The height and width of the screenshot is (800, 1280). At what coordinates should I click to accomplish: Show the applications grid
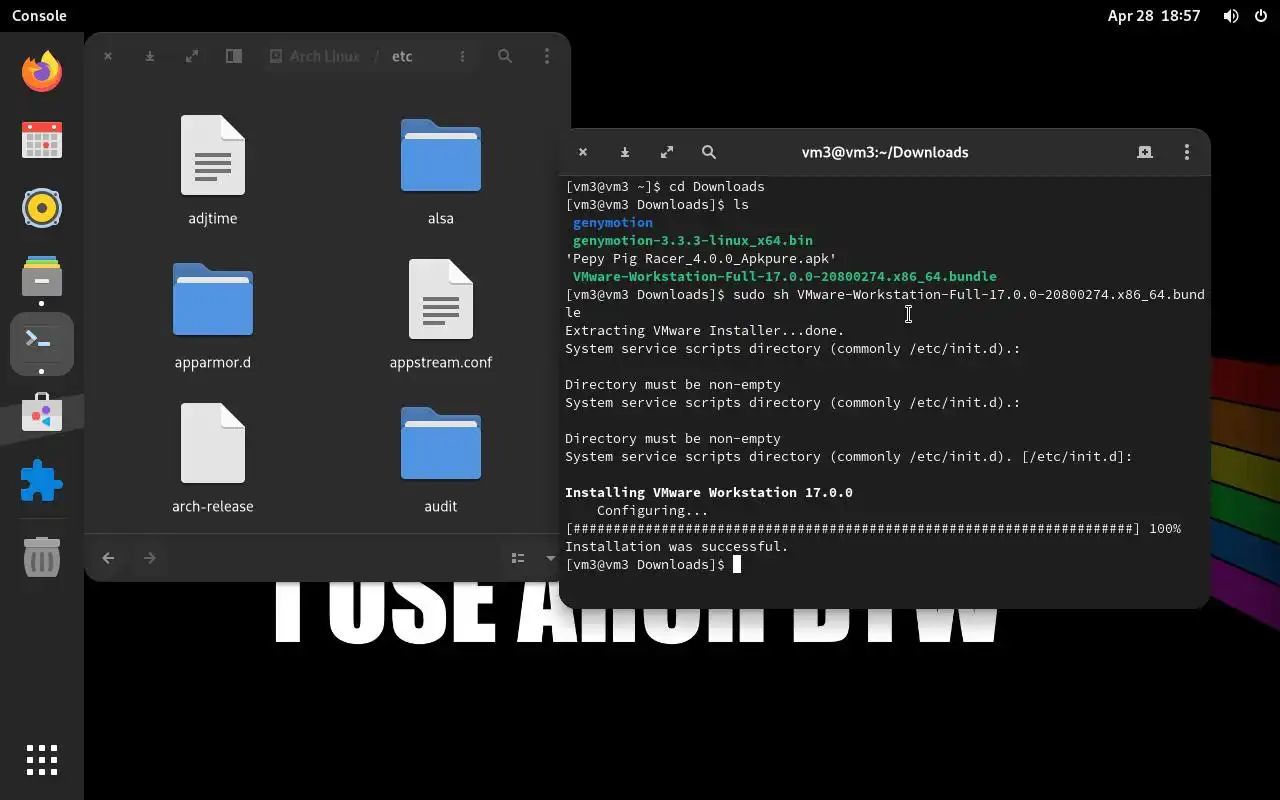pos(42,760)
